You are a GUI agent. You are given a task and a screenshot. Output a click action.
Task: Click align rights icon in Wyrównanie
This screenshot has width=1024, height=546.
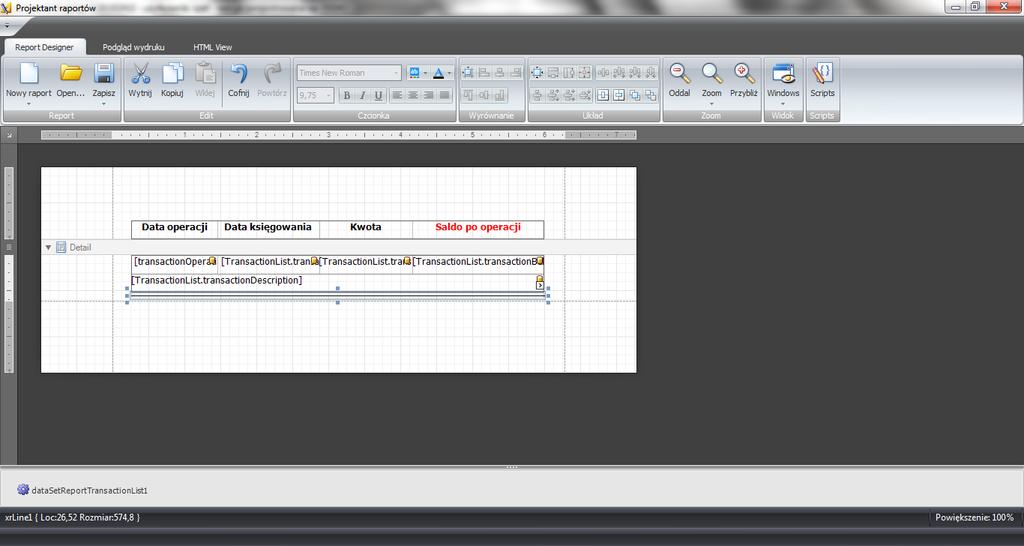click(516, 72)
